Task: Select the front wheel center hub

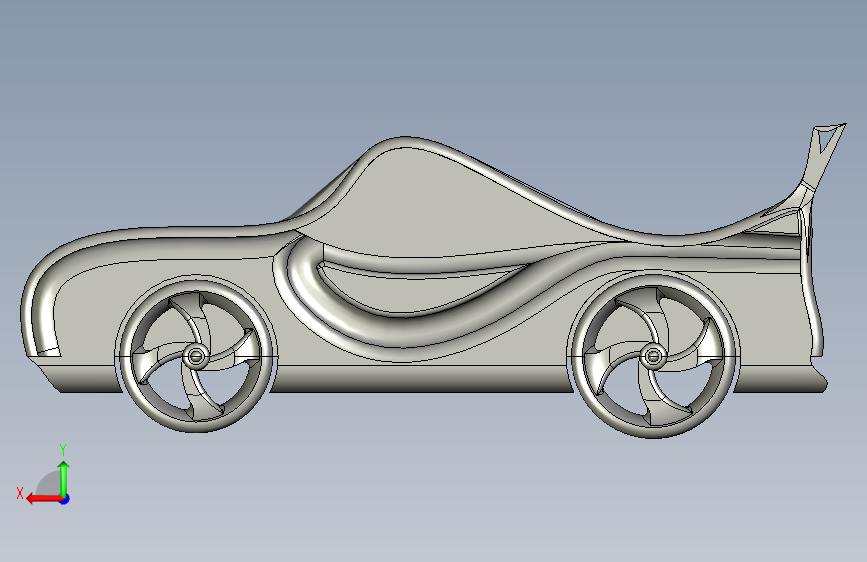Action: click(x=195, y=356)
